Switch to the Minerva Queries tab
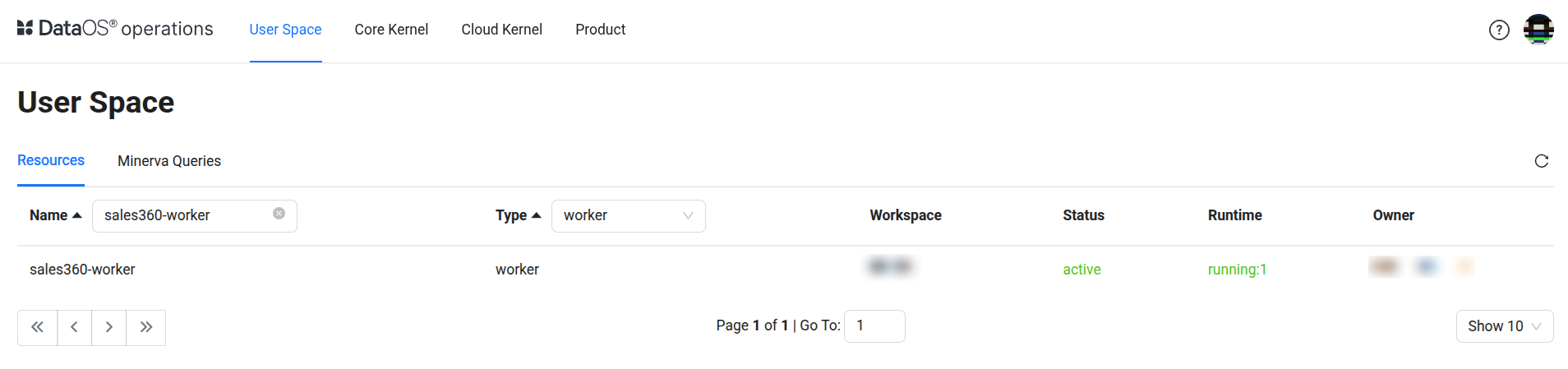 pos(169,161)
